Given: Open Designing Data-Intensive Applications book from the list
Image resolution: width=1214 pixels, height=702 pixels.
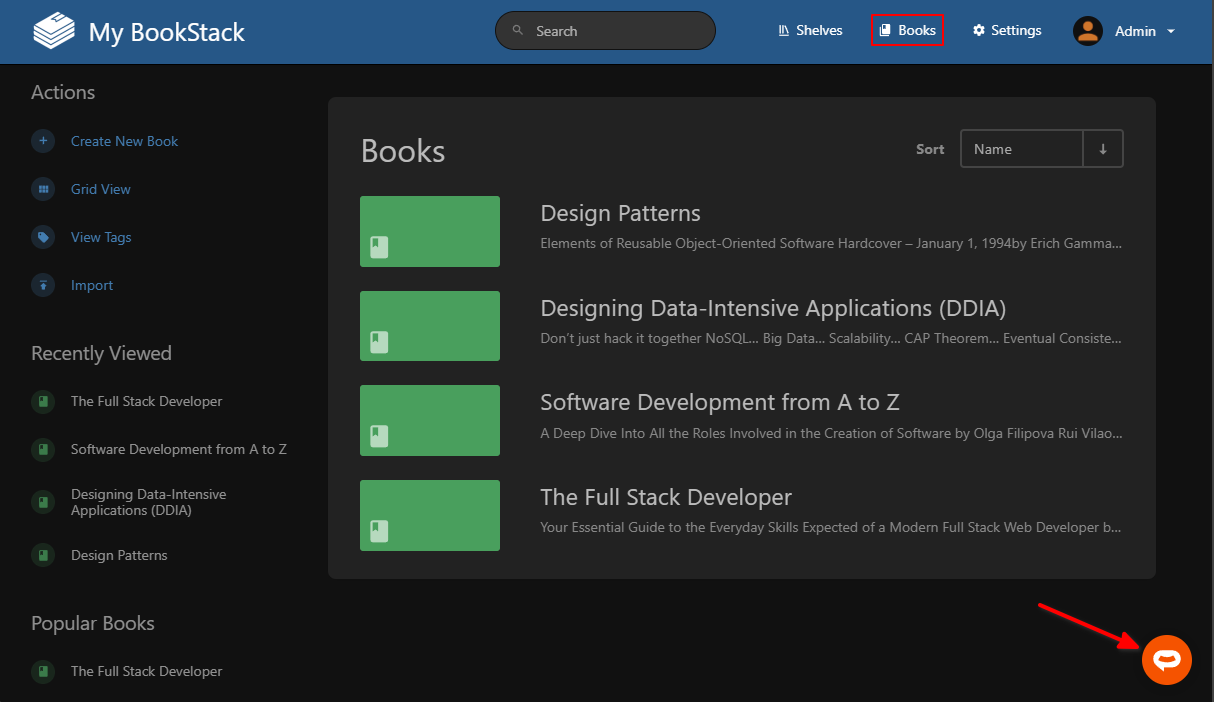Looking at the screenshot, I should click(x=772, y=308).
